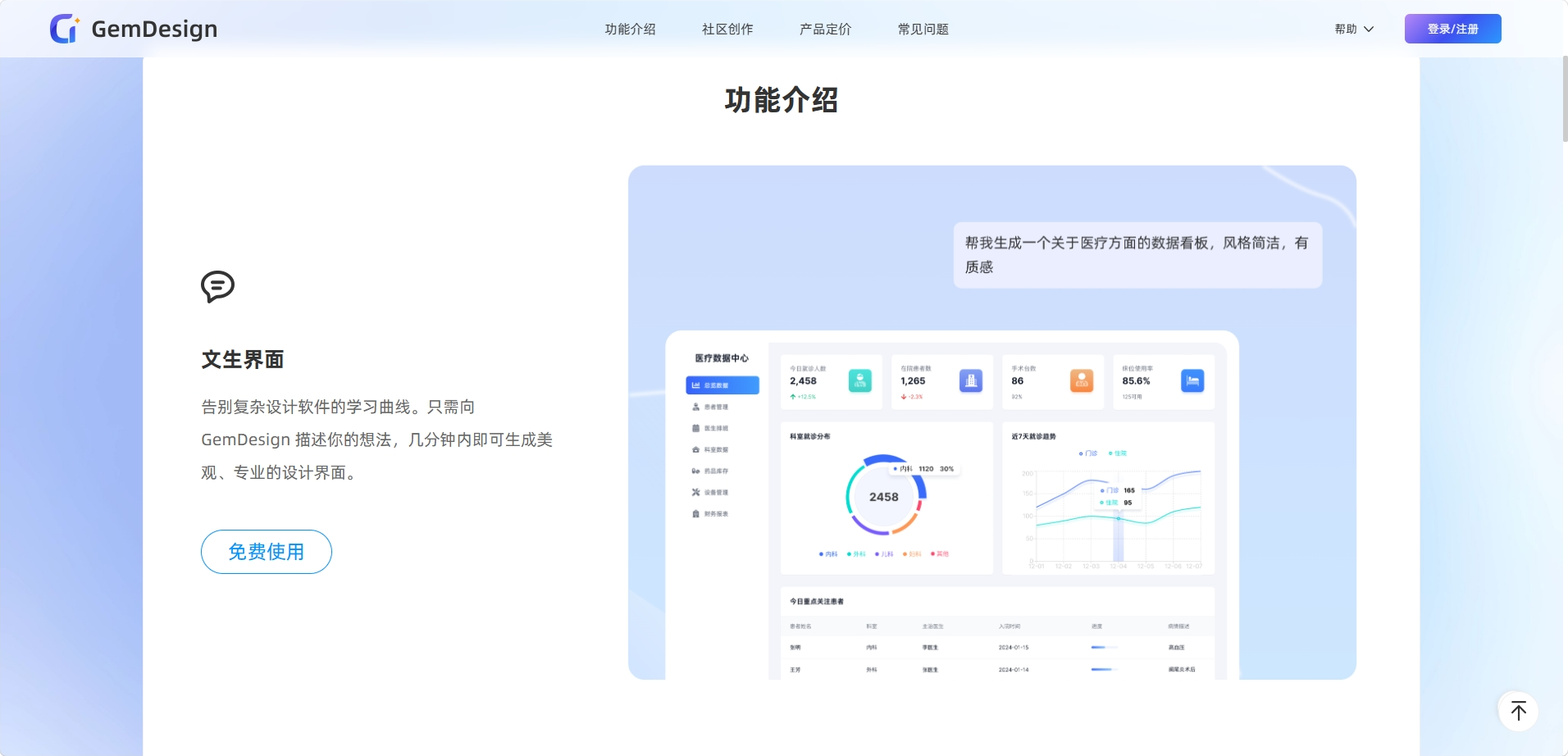Click the prompt bubble 帮我生成一个关于医疗方面的数据看板
1568x756 pixels.
1137,255
